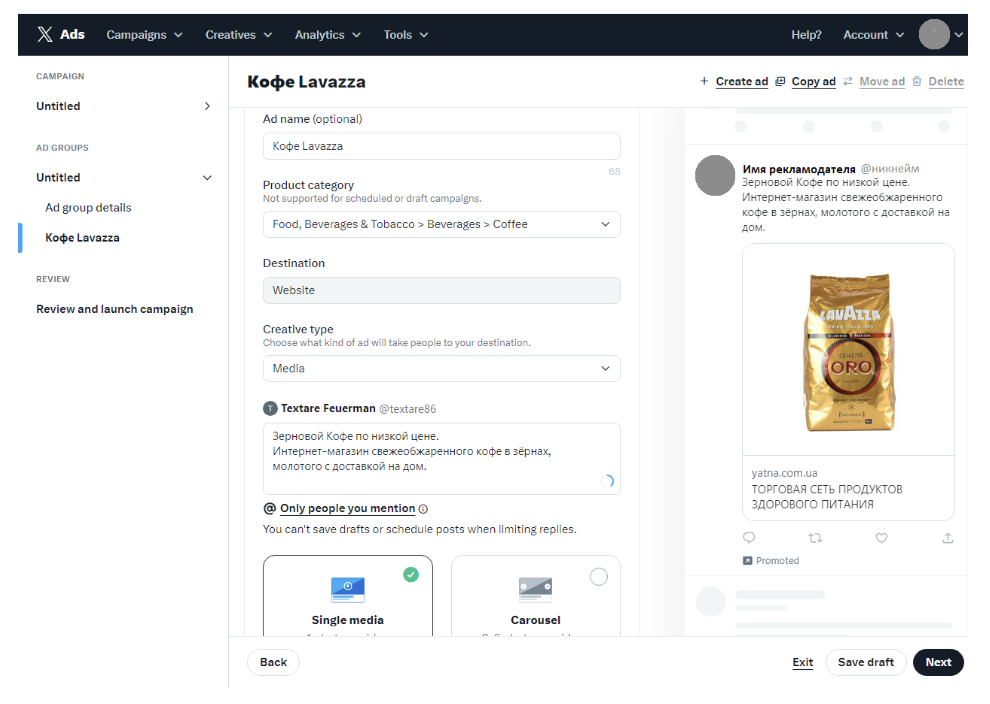Click the Move ad link
990x704 pixels.
click(882, 81)
